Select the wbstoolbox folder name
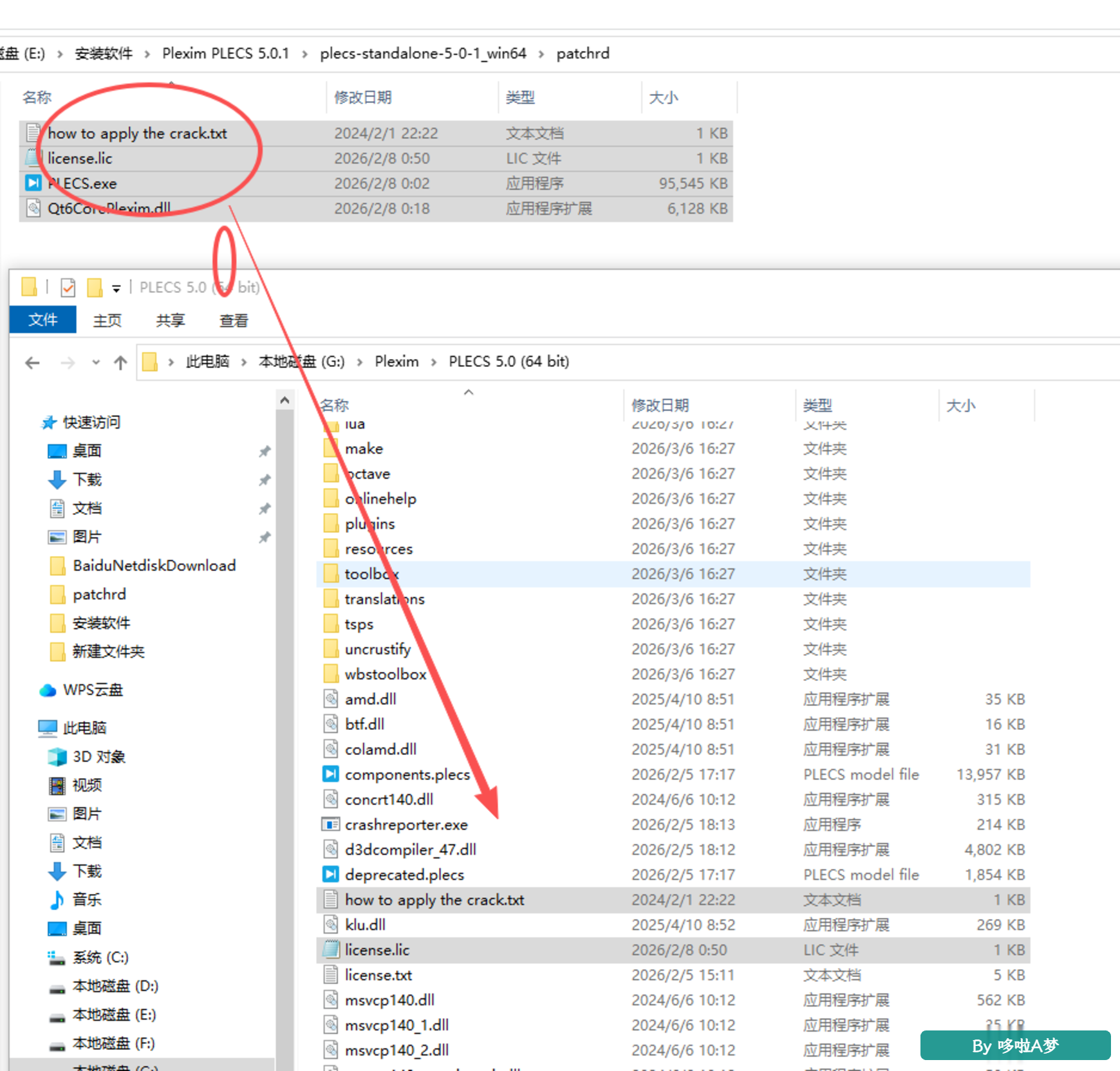 (x=386, y=675)
